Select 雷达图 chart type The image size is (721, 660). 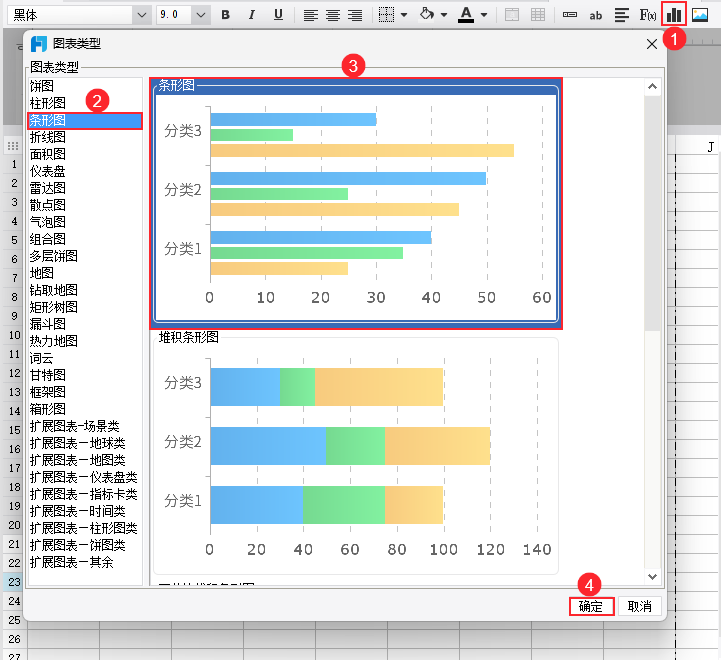[85, 188]
